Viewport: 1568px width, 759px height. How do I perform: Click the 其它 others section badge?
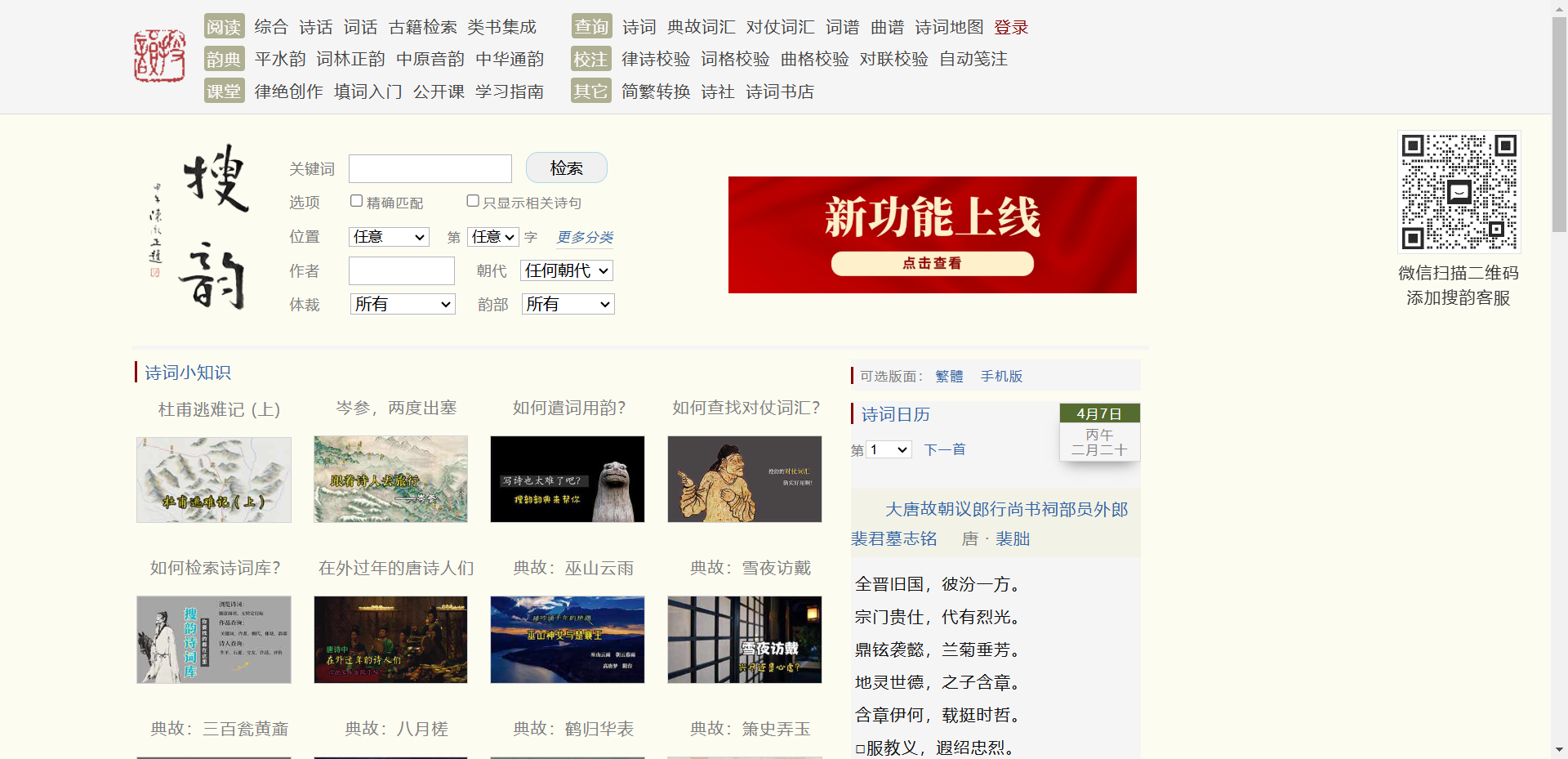click(590, 91)
